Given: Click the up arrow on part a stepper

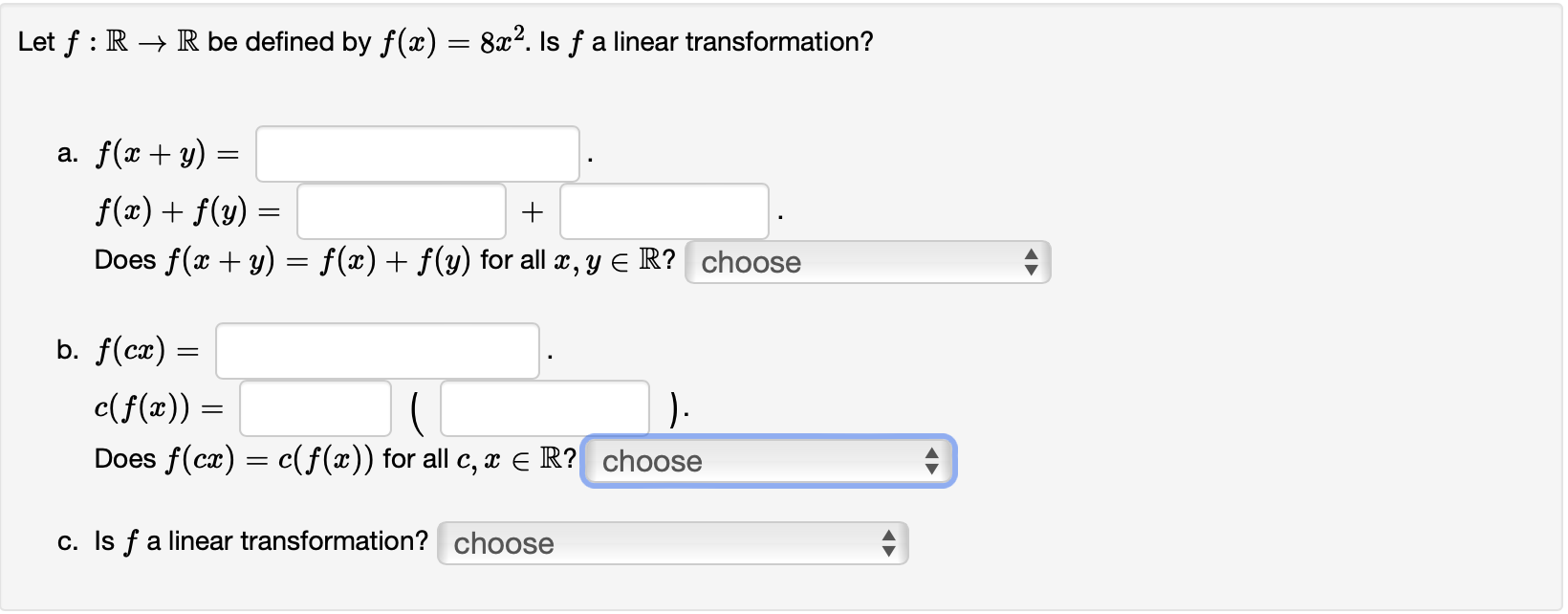Looking at the screenshot, I should click(1031, 255).
